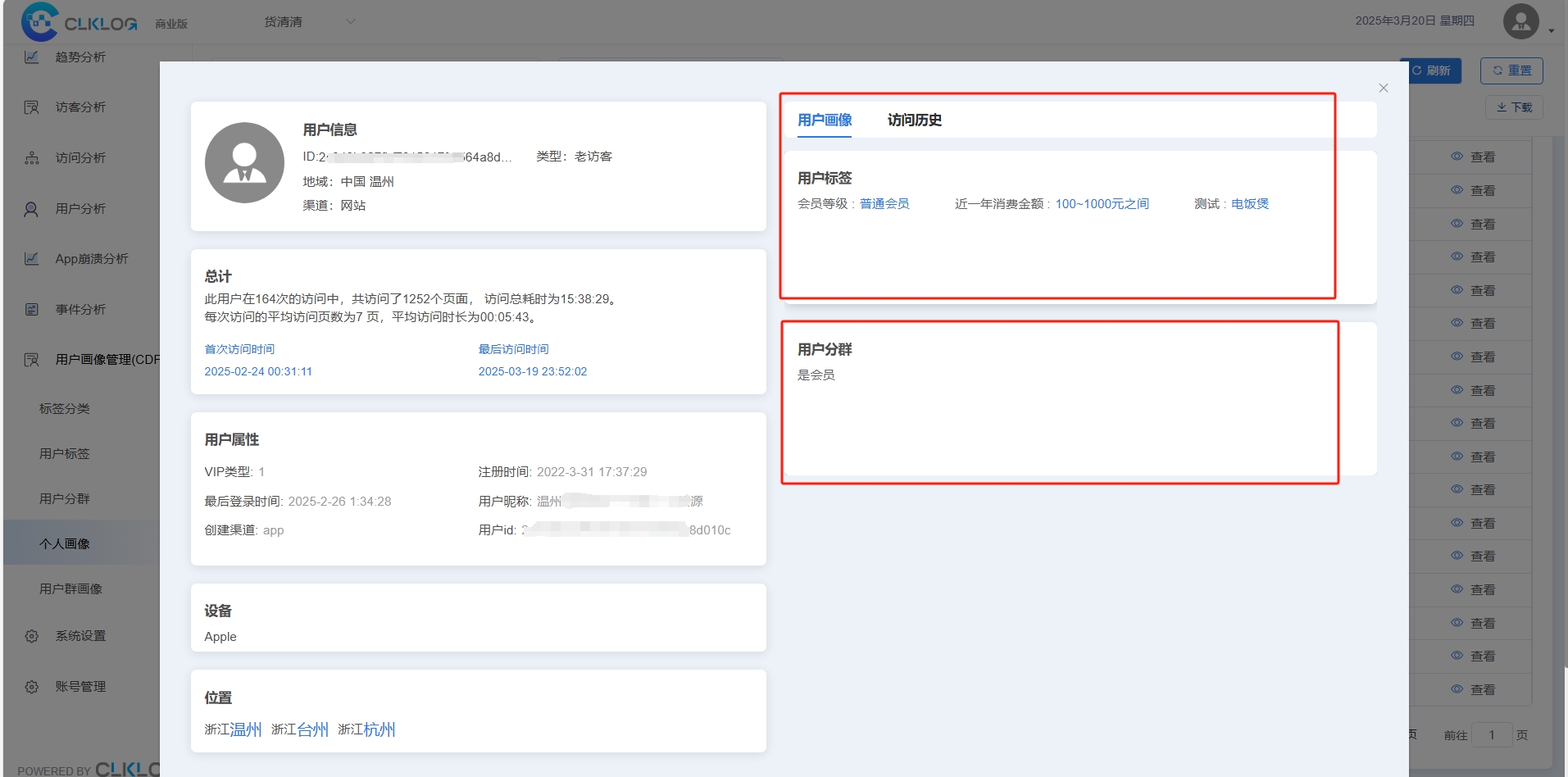The height and width of the screenshot is (777, 1568).
Task: Click the App崩溃分析 chart icon
Action: 31,259
